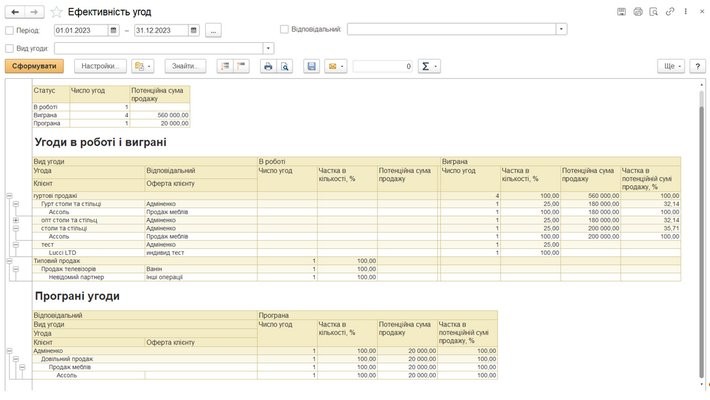Open calendar picker for end date 31.12.2023
This screenshot has width=710, height=400.
point(192,30)
